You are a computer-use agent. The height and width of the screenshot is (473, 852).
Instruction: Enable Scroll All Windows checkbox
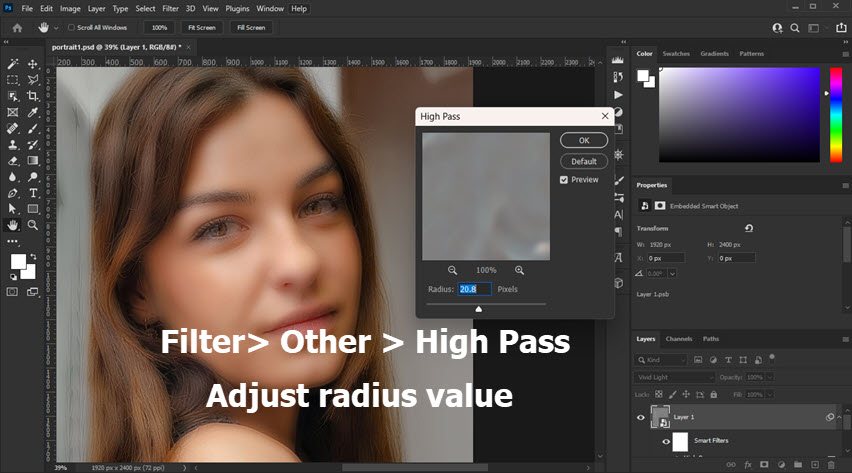(x=71, y=27)
